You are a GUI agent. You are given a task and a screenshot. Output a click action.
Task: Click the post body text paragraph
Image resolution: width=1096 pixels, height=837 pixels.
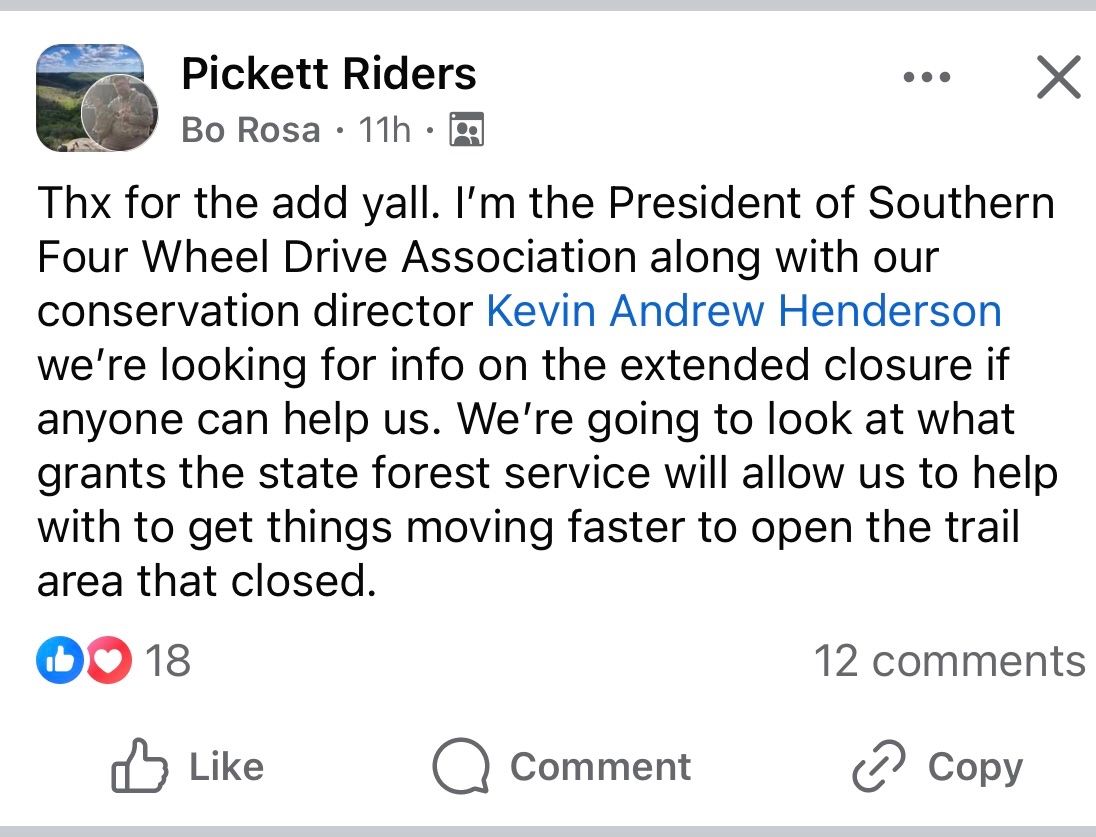pyautogui.click(x=546, y=392)
